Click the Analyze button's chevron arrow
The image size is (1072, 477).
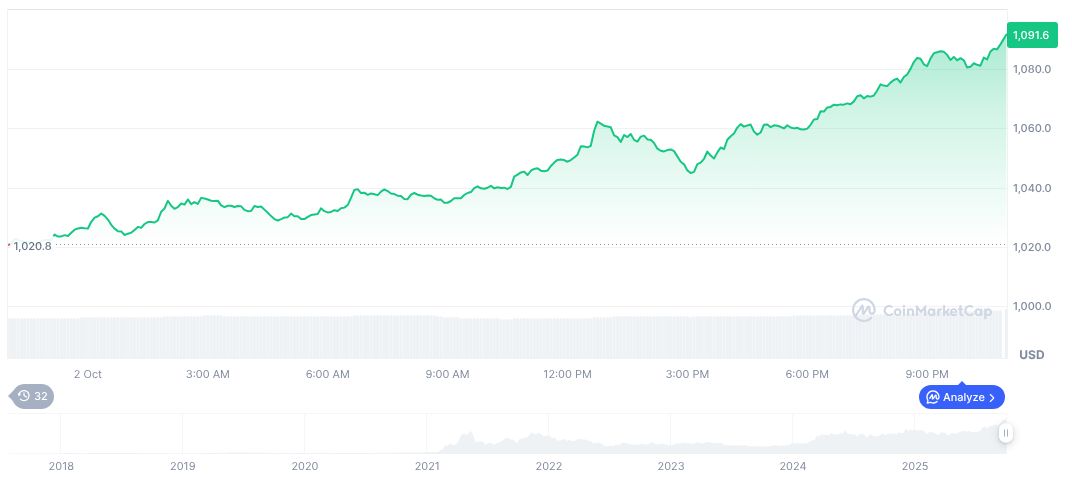coord(992,397)
